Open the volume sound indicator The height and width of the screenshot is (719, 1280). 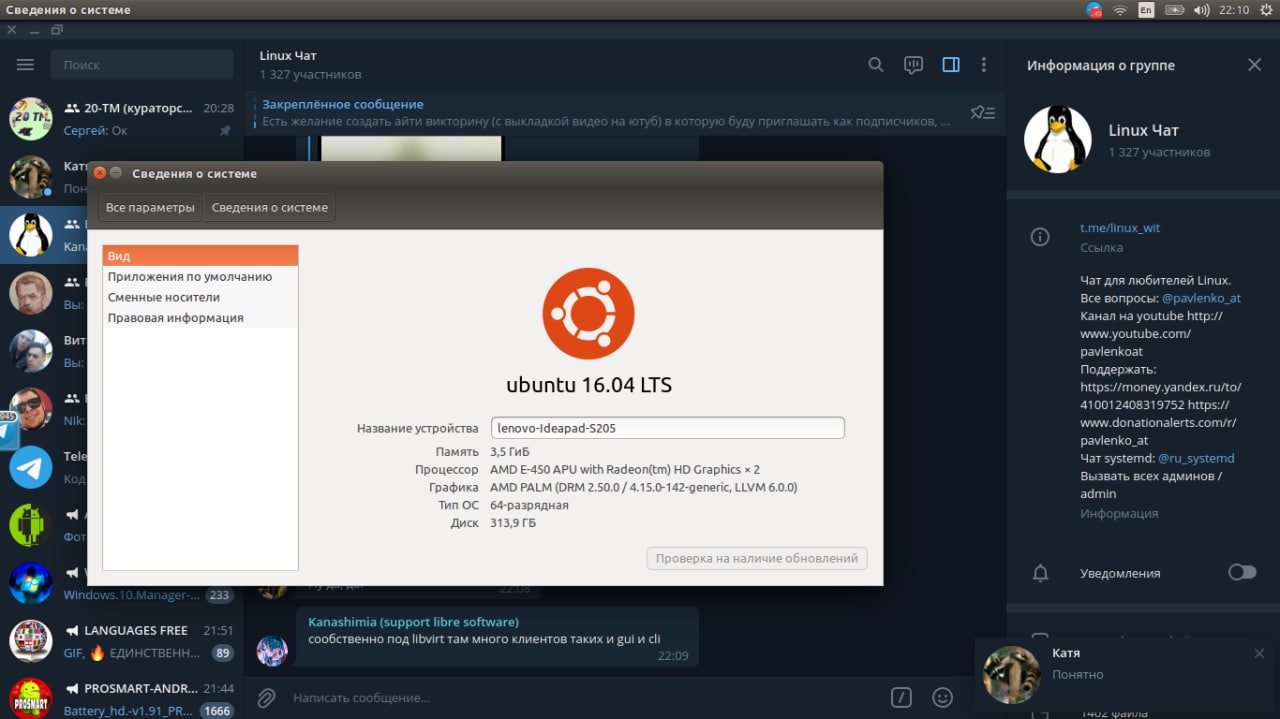click(x=1201, y=10)
